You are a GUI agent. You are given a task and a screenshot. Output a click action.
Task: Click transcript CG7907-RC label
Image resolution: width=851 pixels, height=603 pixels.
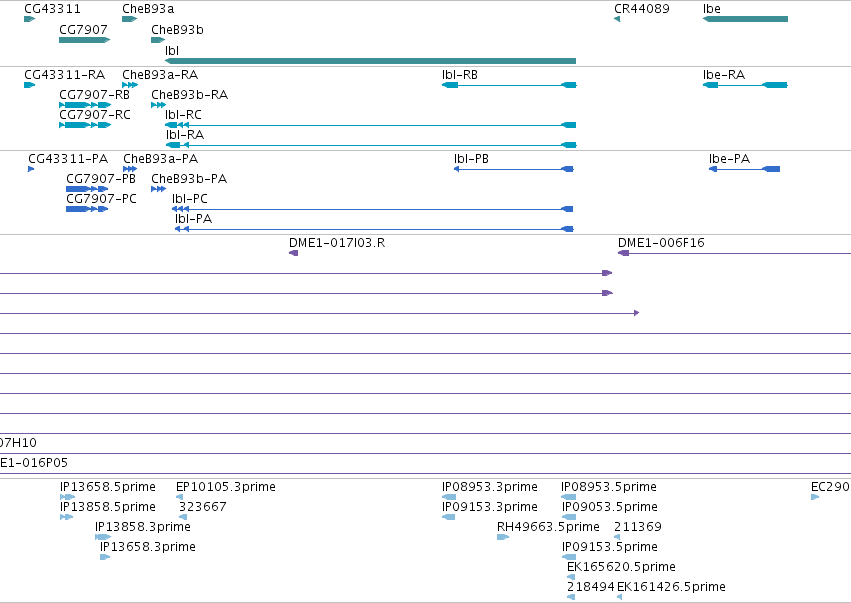95,115
